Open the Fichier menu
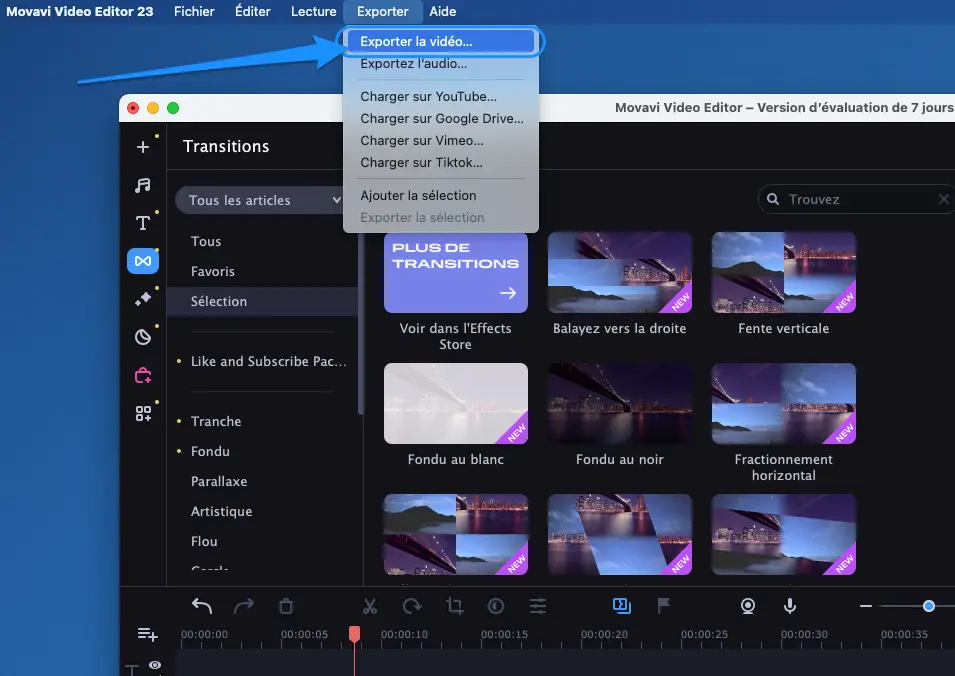Image resolution: width=955 pixels, height=676 pixels. pyautogui.click(x=194, y=12)
